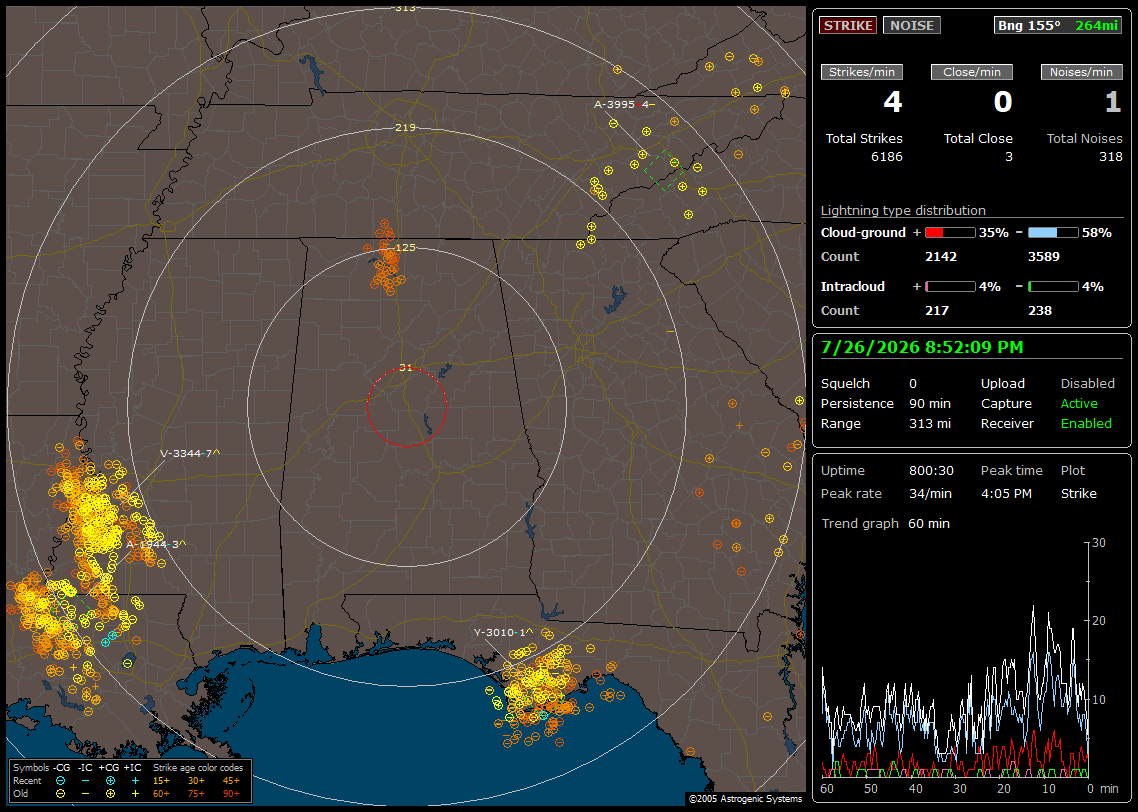The width and height of the screenshot is (1138, 812).
Task: Click the negative cloud-ground count 3589
Action: click(1044, 257)
